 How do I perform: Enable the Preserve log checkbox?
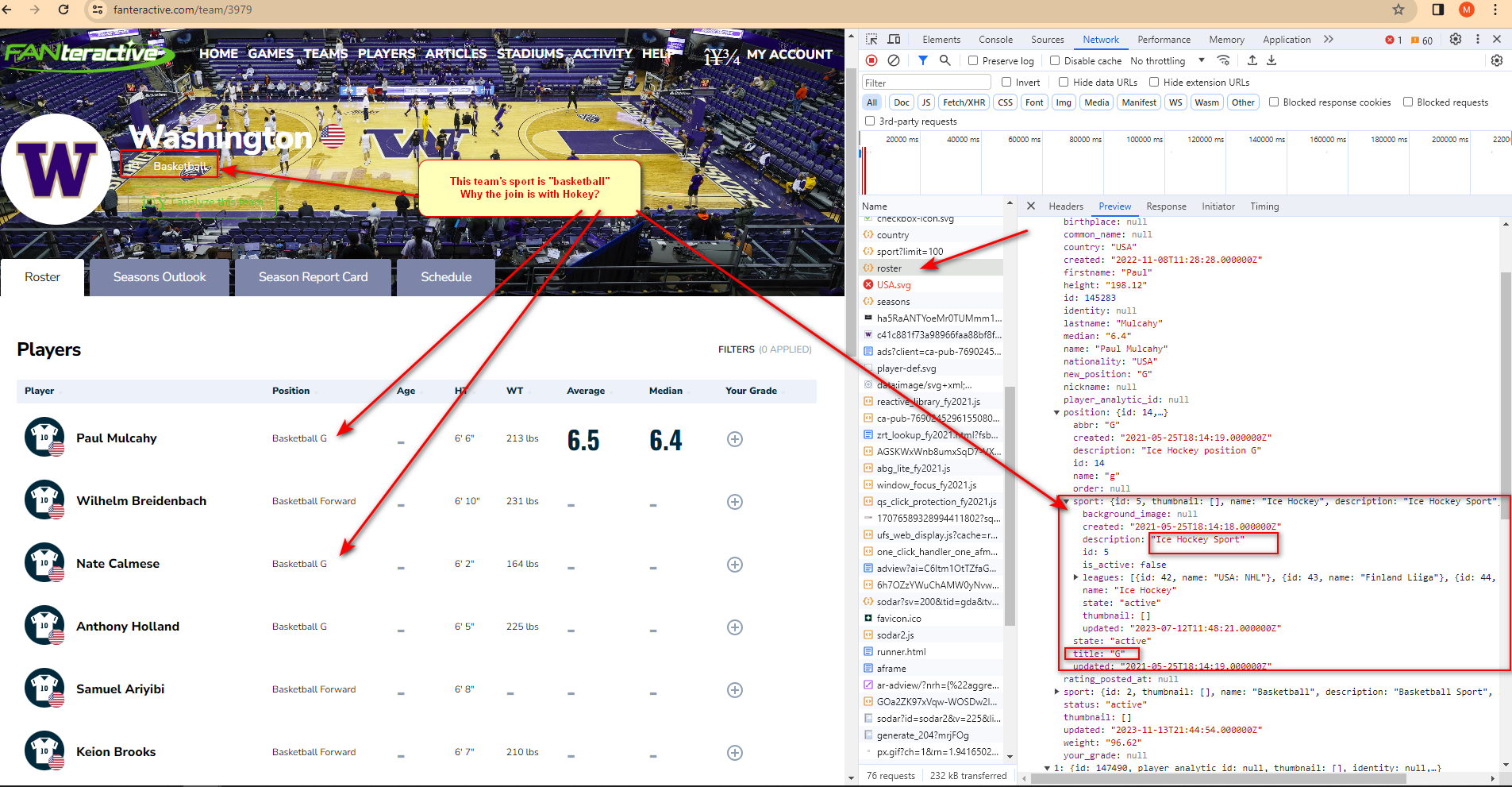tap(973, 60)
